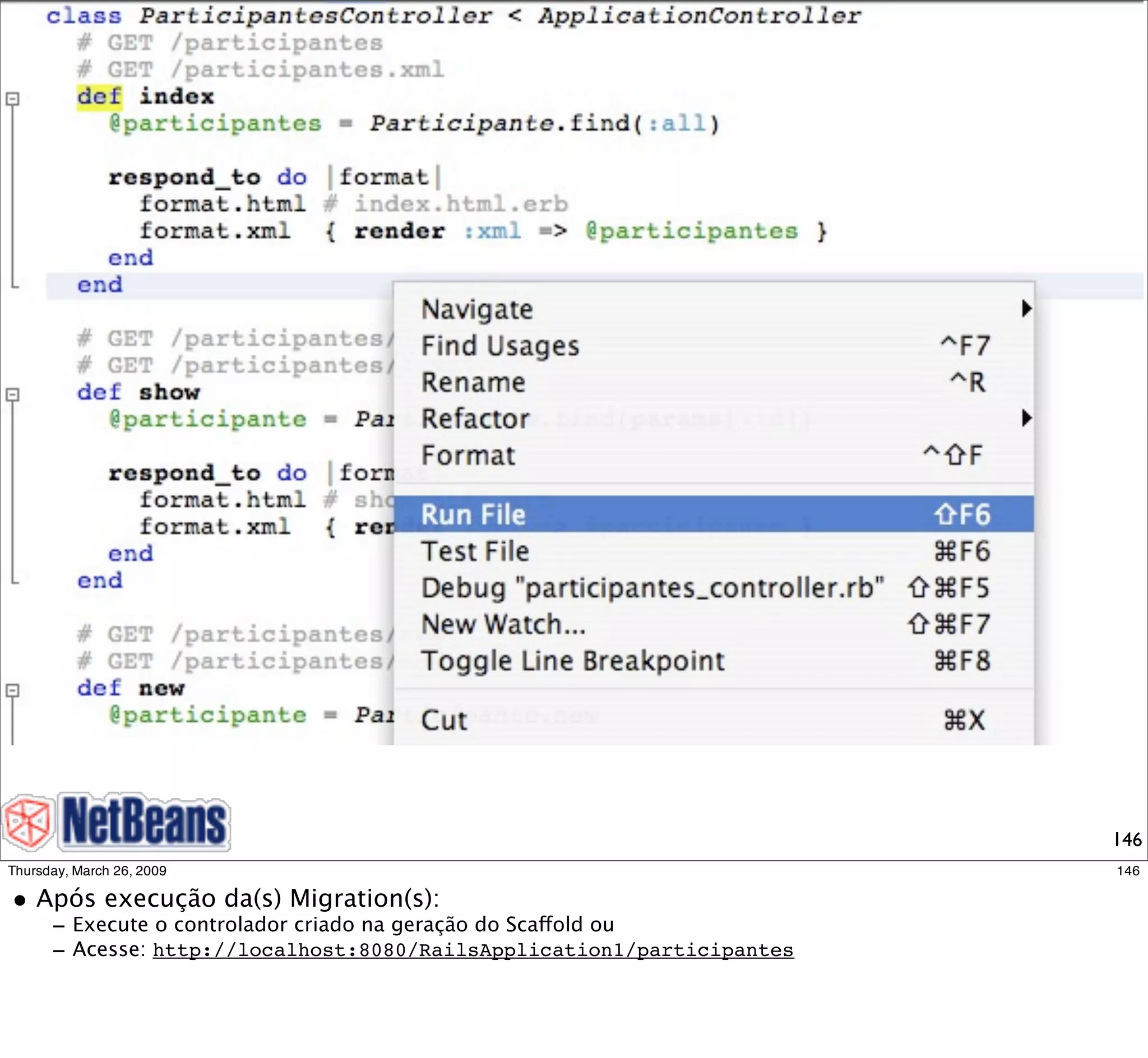
Task: Collapse the index method fold marker
Action: [12, 99]
